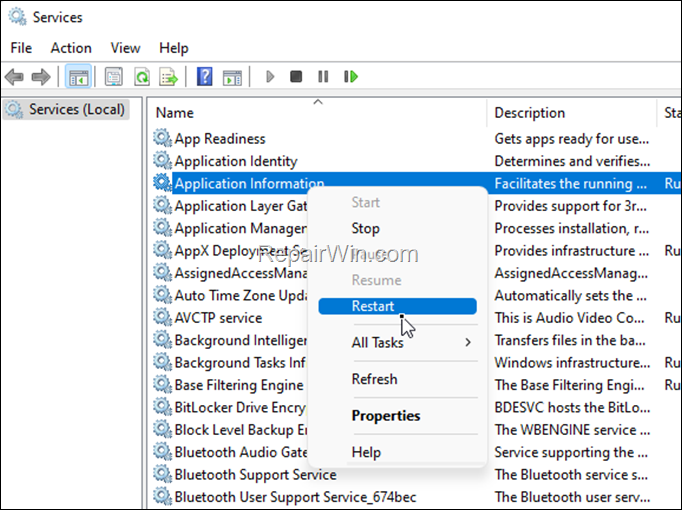Sort by the Description column header

[529, 113]
